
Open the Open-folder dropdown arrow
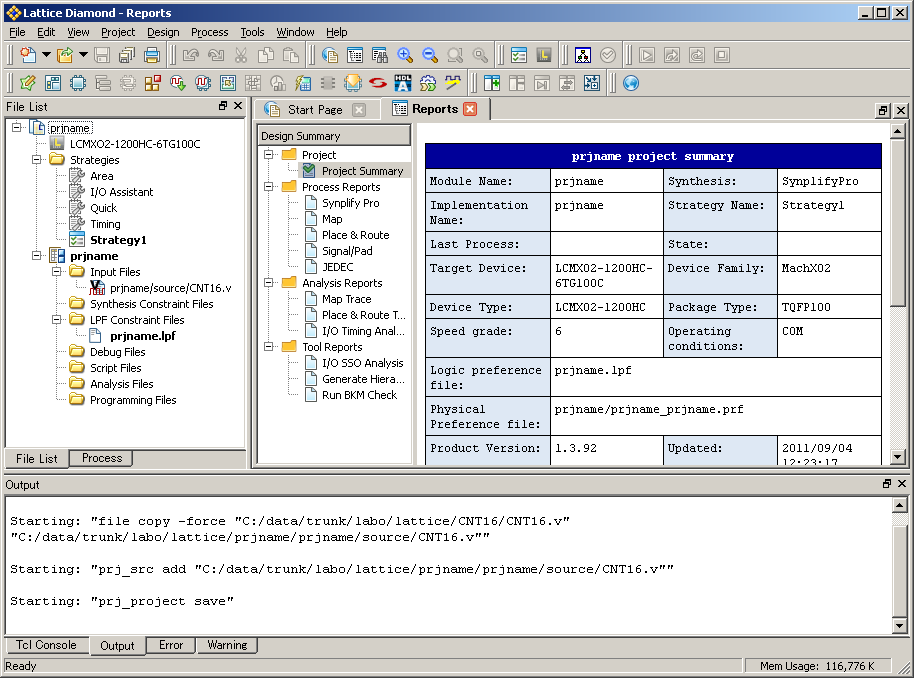(83, 55)
